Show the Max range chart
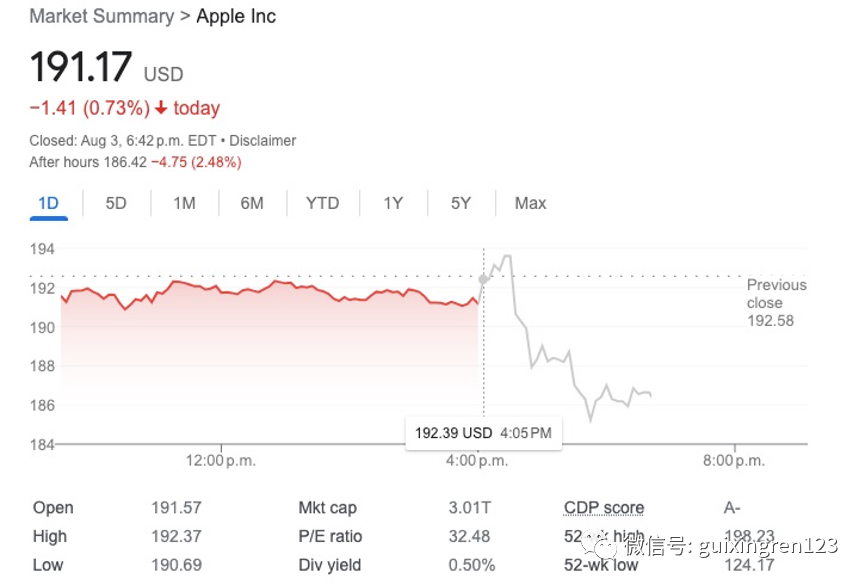Viewport: 866px width, 585px height. (x=530, y=203)
